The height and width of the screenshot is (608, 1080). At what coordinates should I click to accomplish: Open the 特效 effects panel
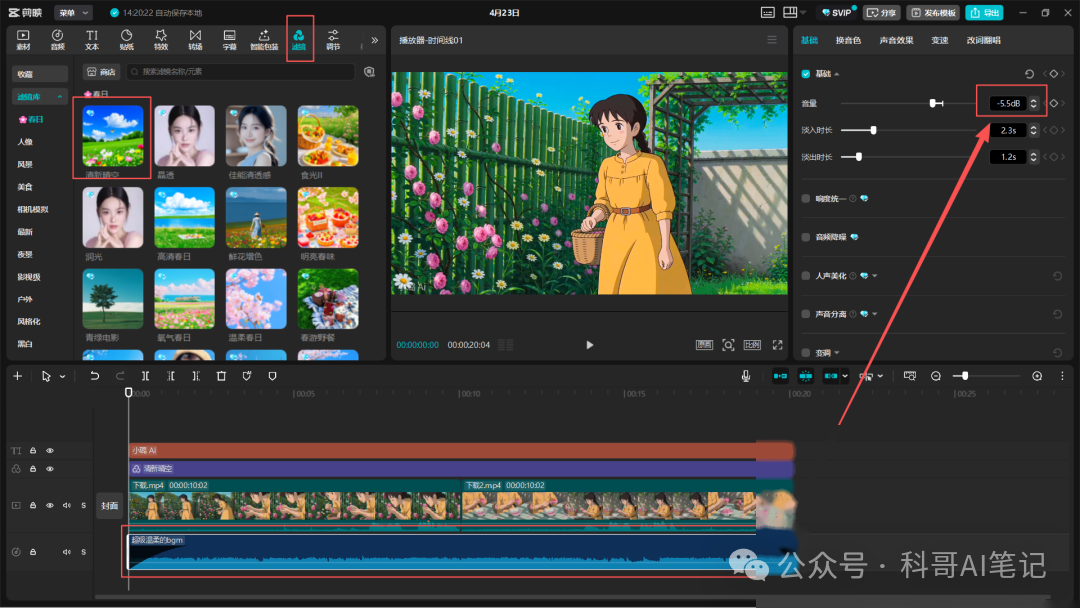(x=160, y=40)
